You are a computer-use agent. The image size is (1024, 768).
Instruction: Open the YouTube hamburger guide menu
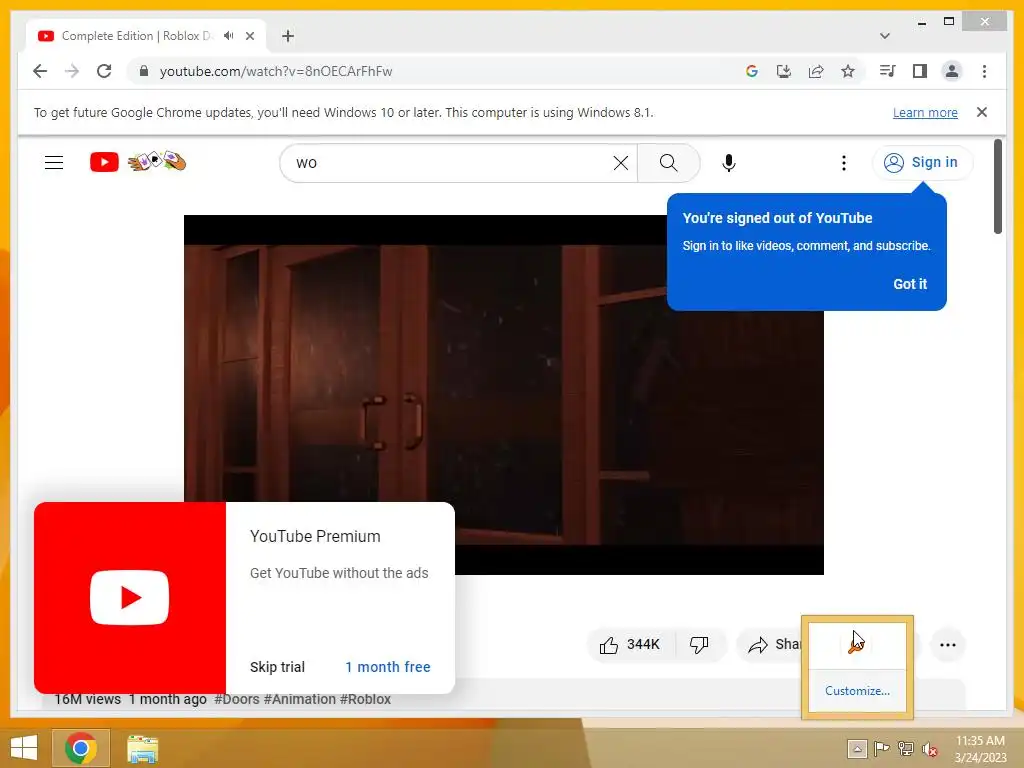point(54,162)
